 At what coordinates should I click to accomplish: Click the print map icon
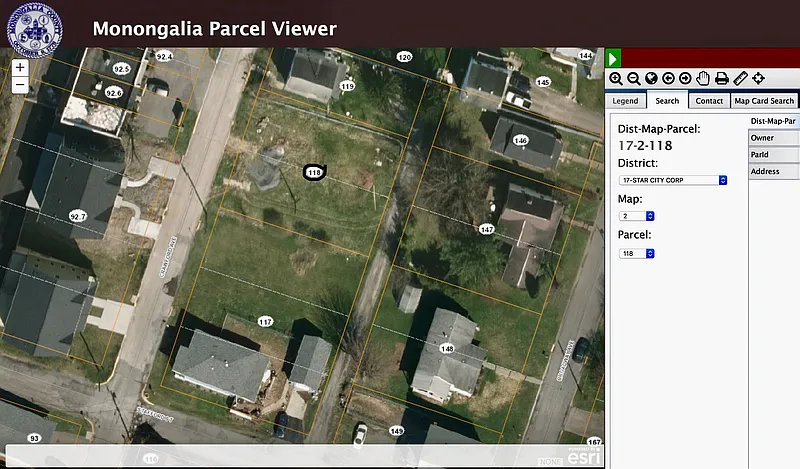(721, 78)
